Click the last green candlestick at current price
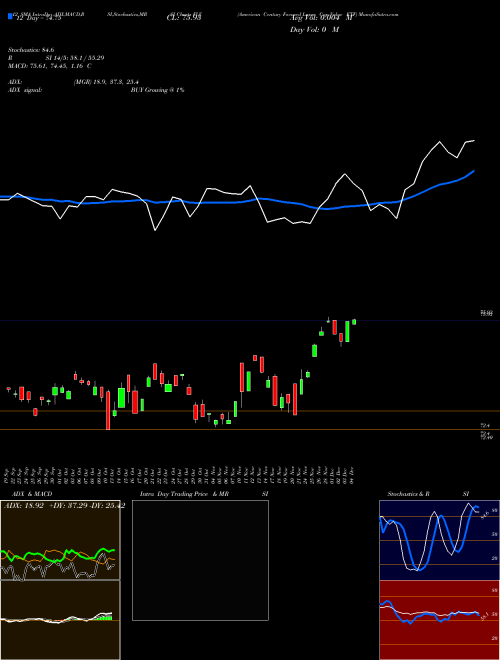The image size is (500, 660). pos(354,322)
